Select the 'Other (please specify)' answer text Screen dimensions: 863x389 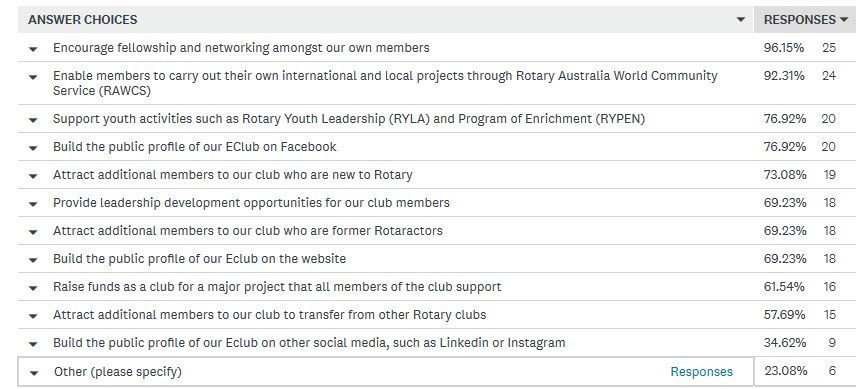[118, 372]
